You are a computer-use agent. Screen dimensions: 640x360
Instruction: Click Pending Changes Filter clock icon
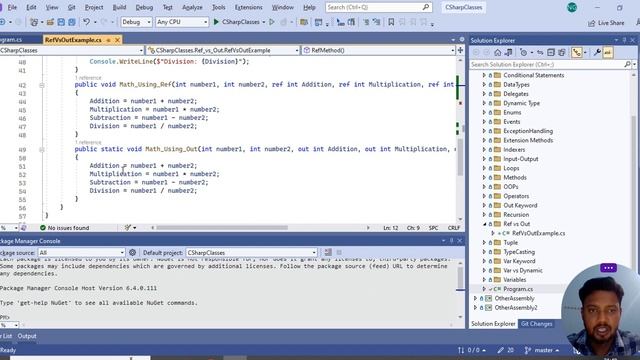tap(524, 53)
